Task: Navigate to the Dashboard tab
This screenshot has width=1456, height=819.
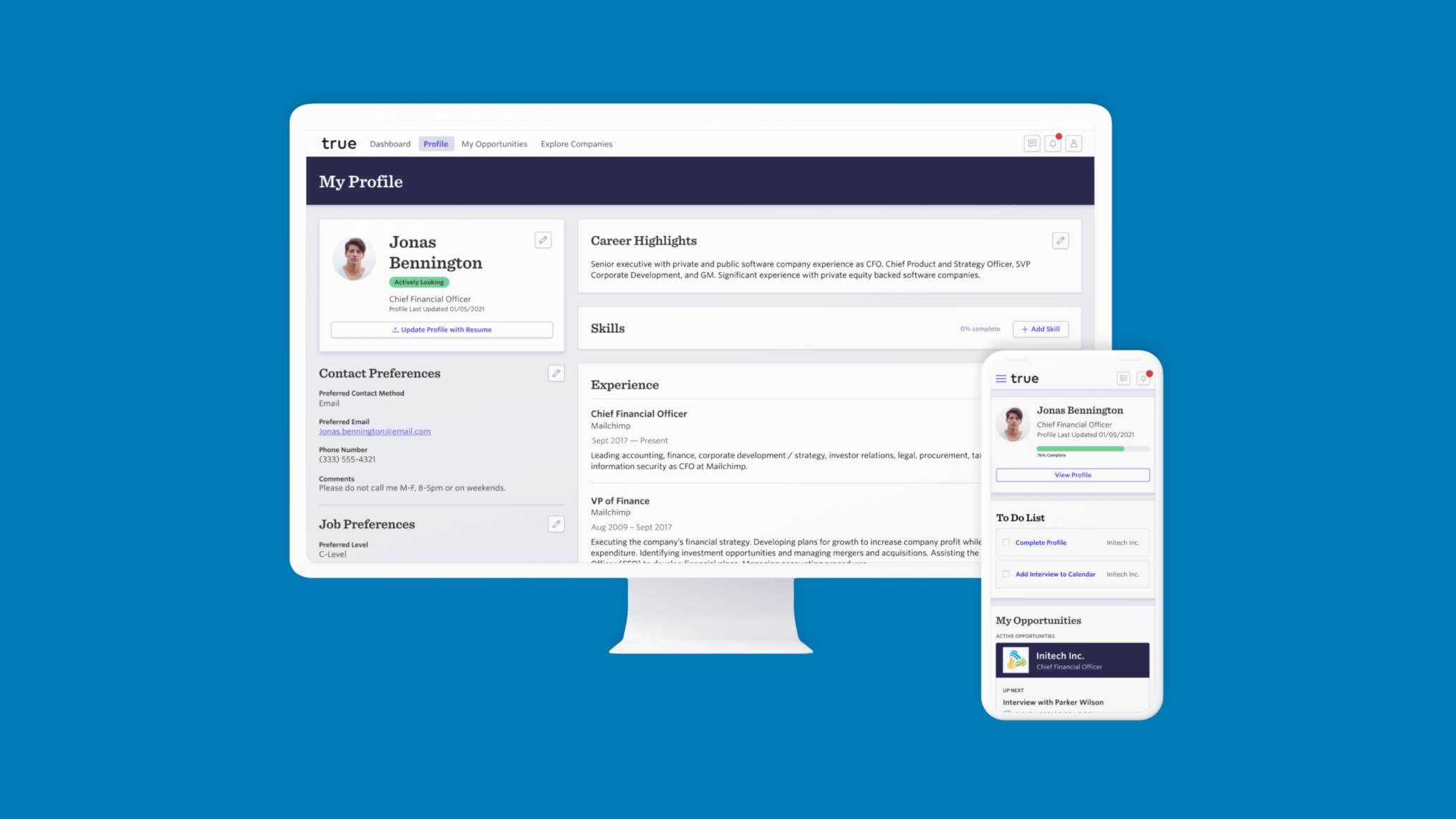Action: pos(389,143)
